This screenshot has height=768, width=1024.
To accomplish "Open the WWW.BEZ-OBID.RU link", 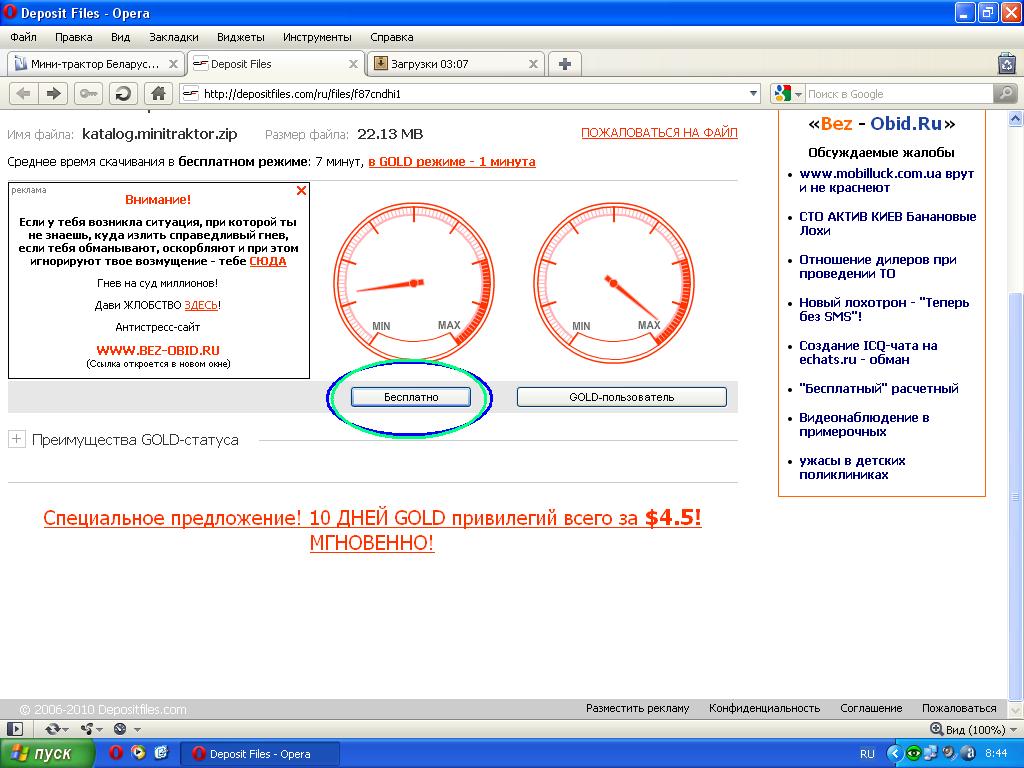I will pos(158,350).
